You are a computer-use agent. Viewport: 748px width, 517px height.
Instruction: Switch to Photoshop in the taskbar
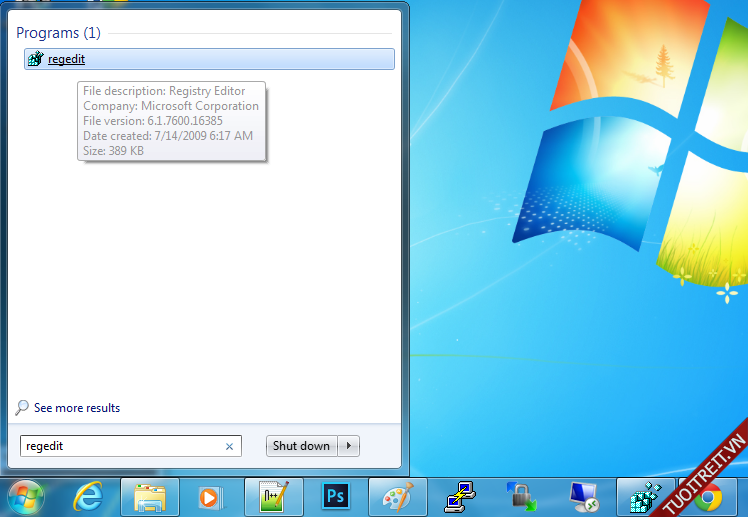point(335,496)
